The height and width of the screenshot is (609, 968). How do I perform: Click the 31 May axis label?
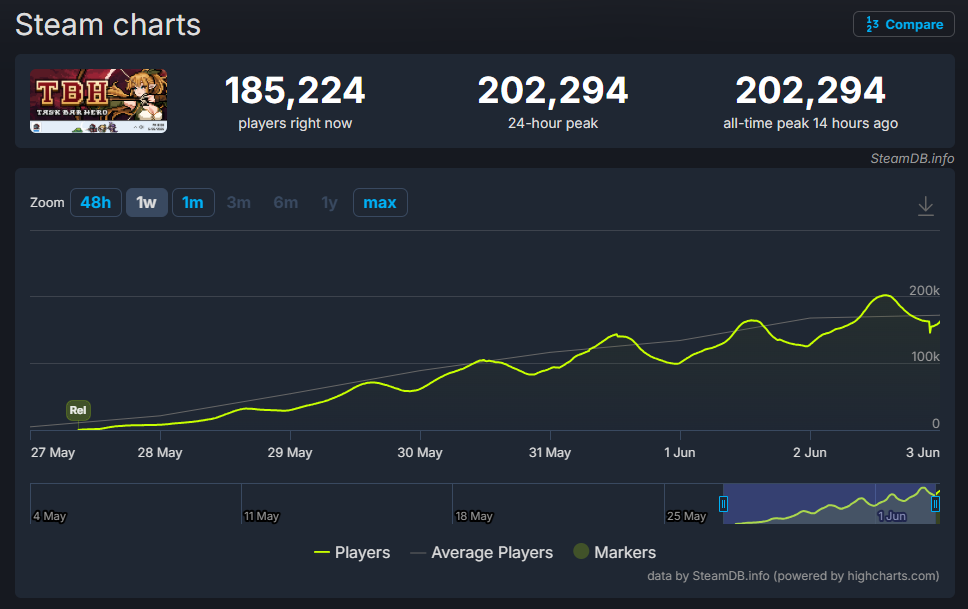550,453
